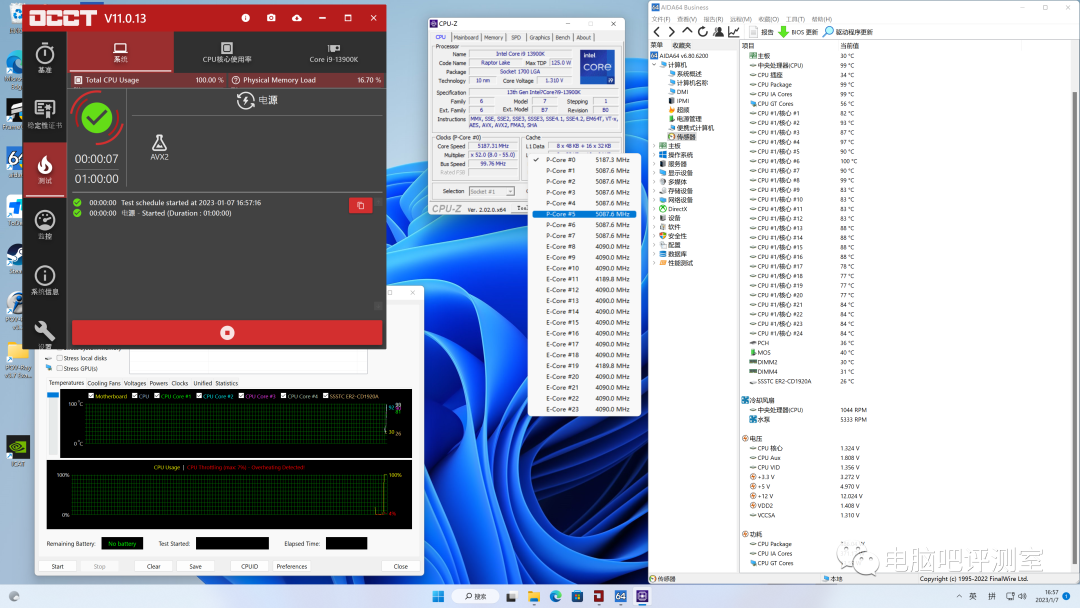The image size is (1080, 608).
Task: Expand the Server node in AIDA64 tree
Action: [x=654, y=164]
